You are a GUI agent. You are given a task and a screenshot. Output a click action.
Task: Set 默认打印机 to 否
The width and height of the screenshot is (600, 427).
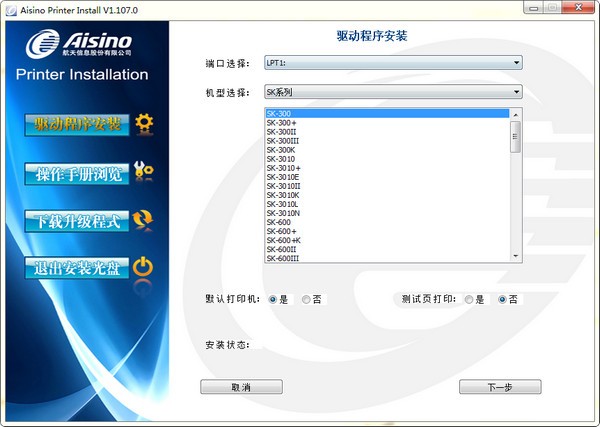tap(306, 300)
